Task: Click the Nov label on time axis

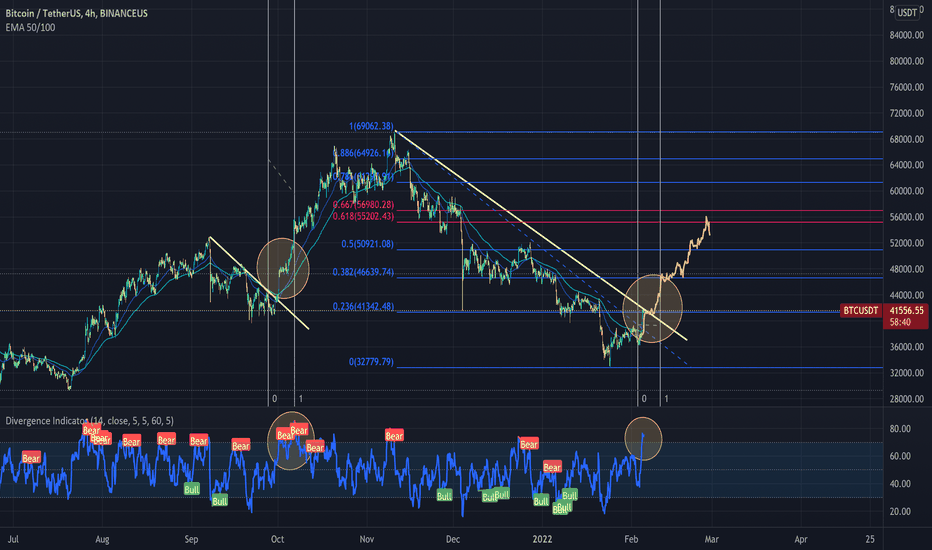Action: point(367,539)
